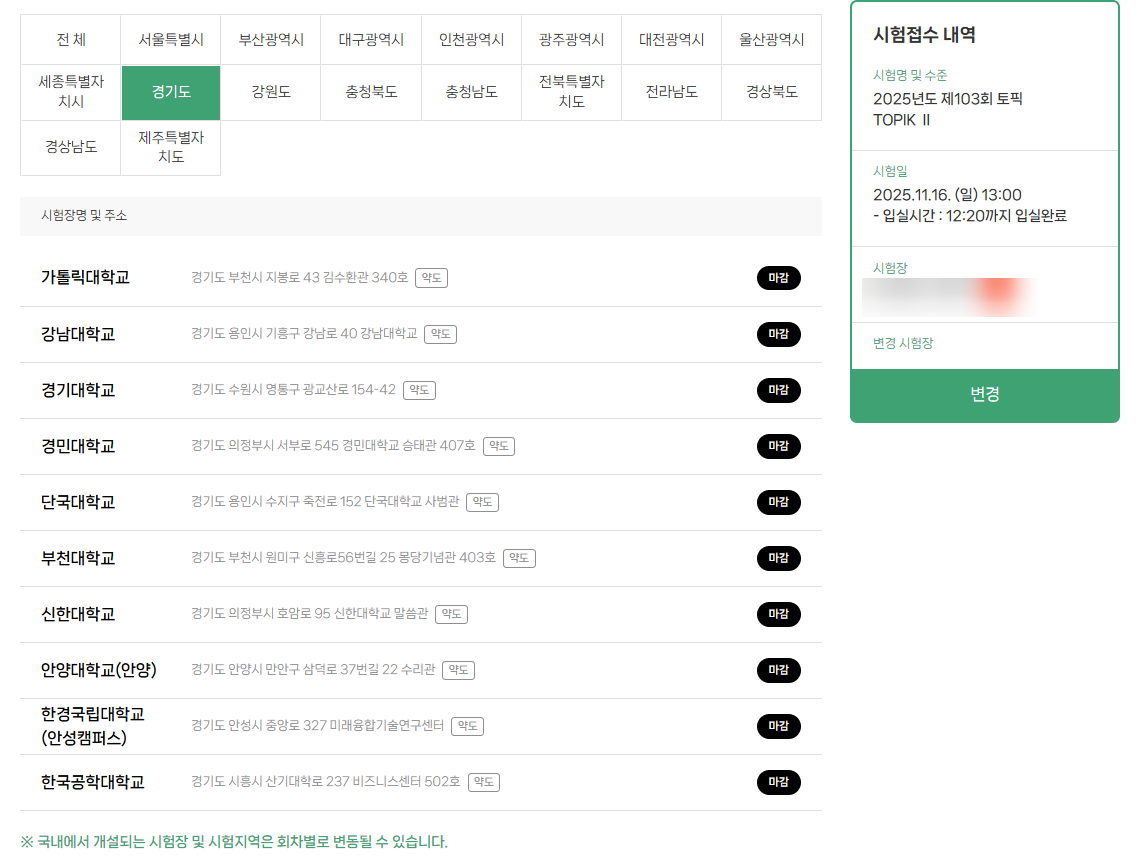
Task: Choose the 제주특별자치도 region tab
Action: click(x=171, y=147)
